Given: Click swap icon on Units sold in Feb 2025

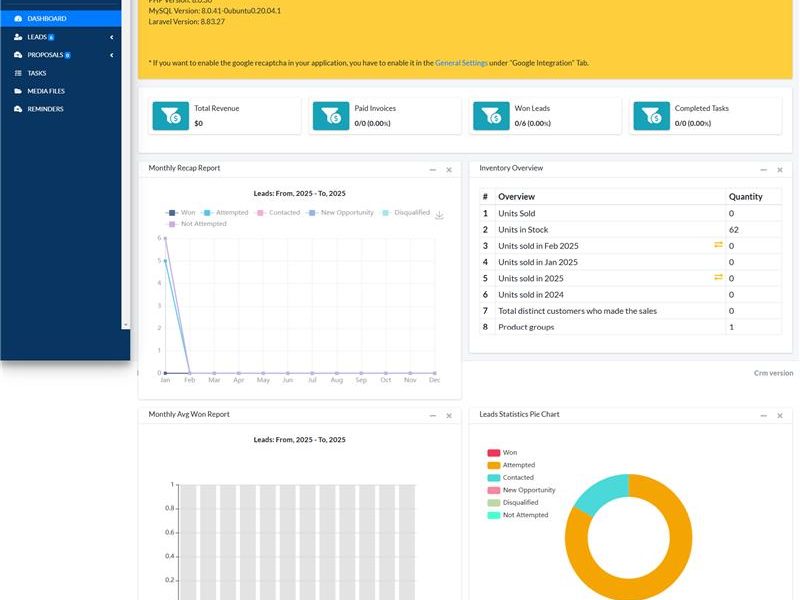Looking at the screenshot, I should [x=718, y=245].
